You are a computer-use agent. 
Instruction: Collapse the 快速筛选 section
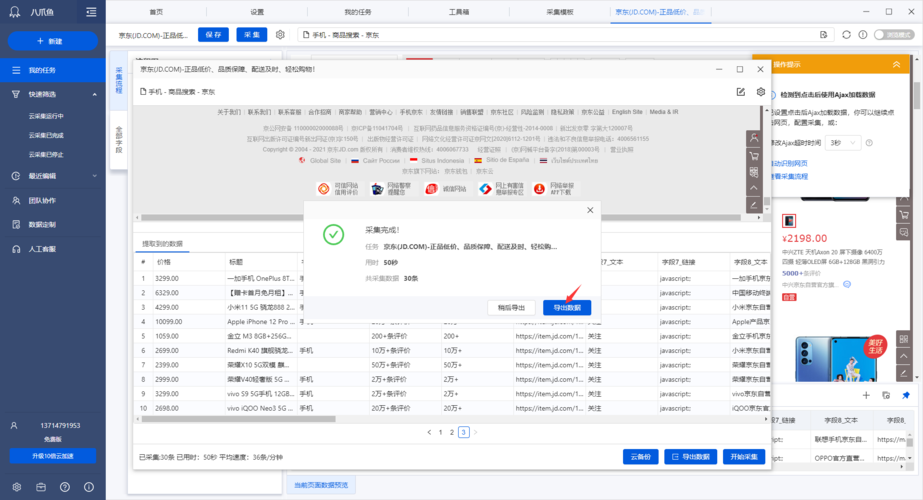point(94,94)
